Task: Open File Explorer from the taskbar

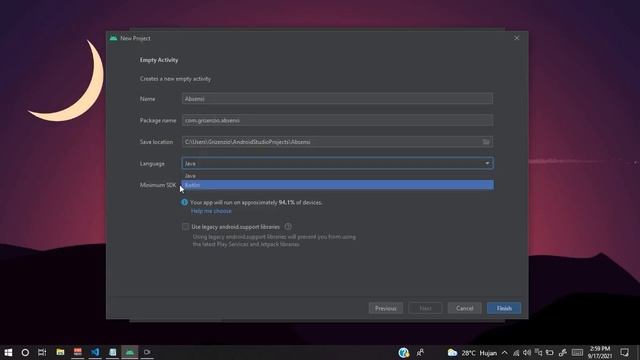Action: pos(60,352)
